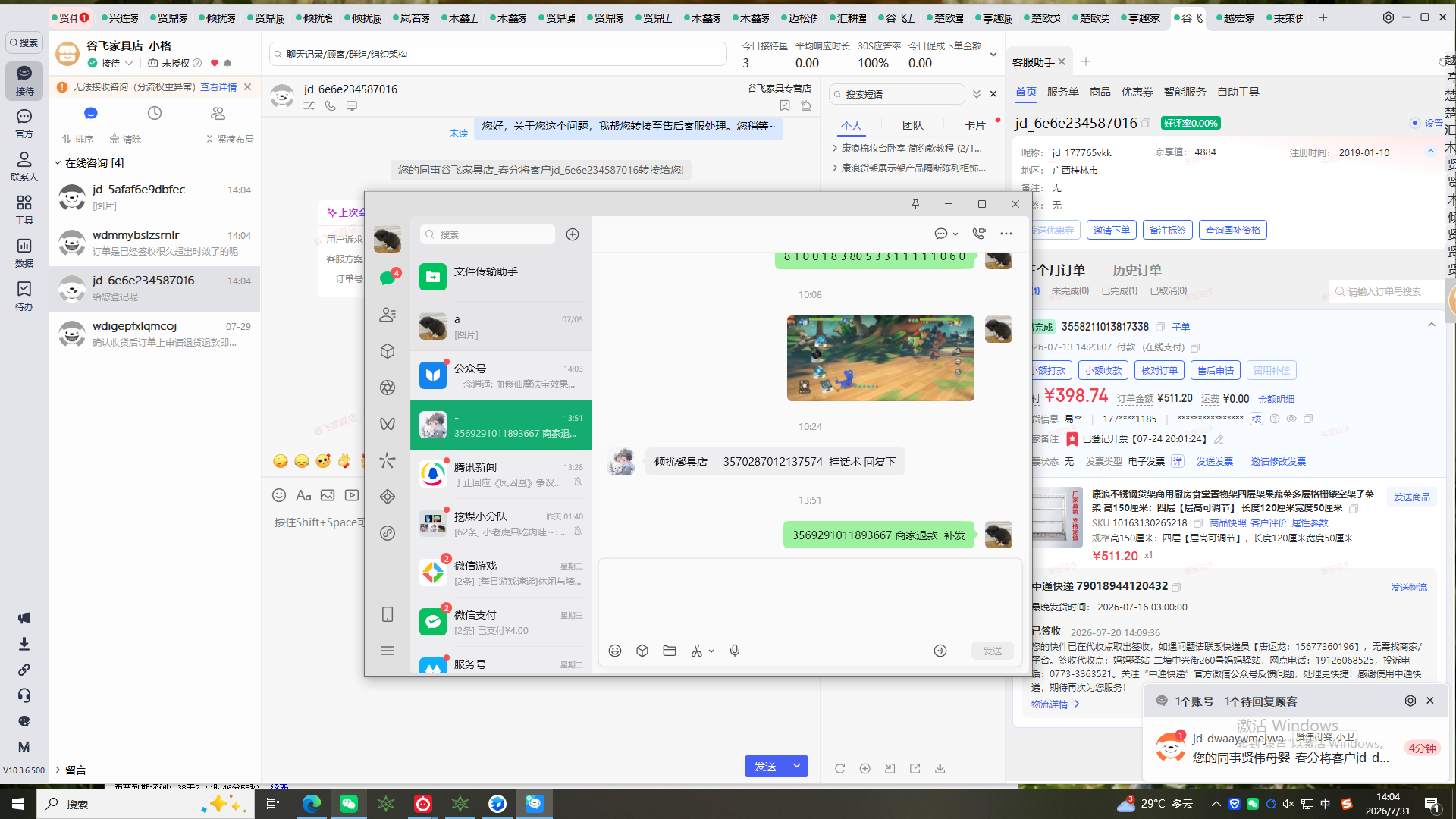Open the emoji picker in WeChat input toolbar
This screenshot has height=819, width=1456.
[x=615, y=651]
